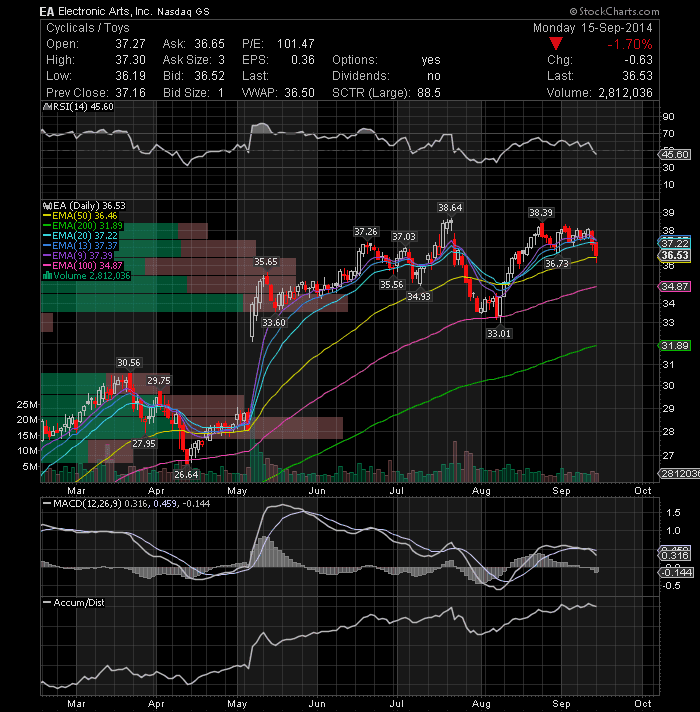
Task: Click the Cyclicals / Toys sector label
Action: 88,28
